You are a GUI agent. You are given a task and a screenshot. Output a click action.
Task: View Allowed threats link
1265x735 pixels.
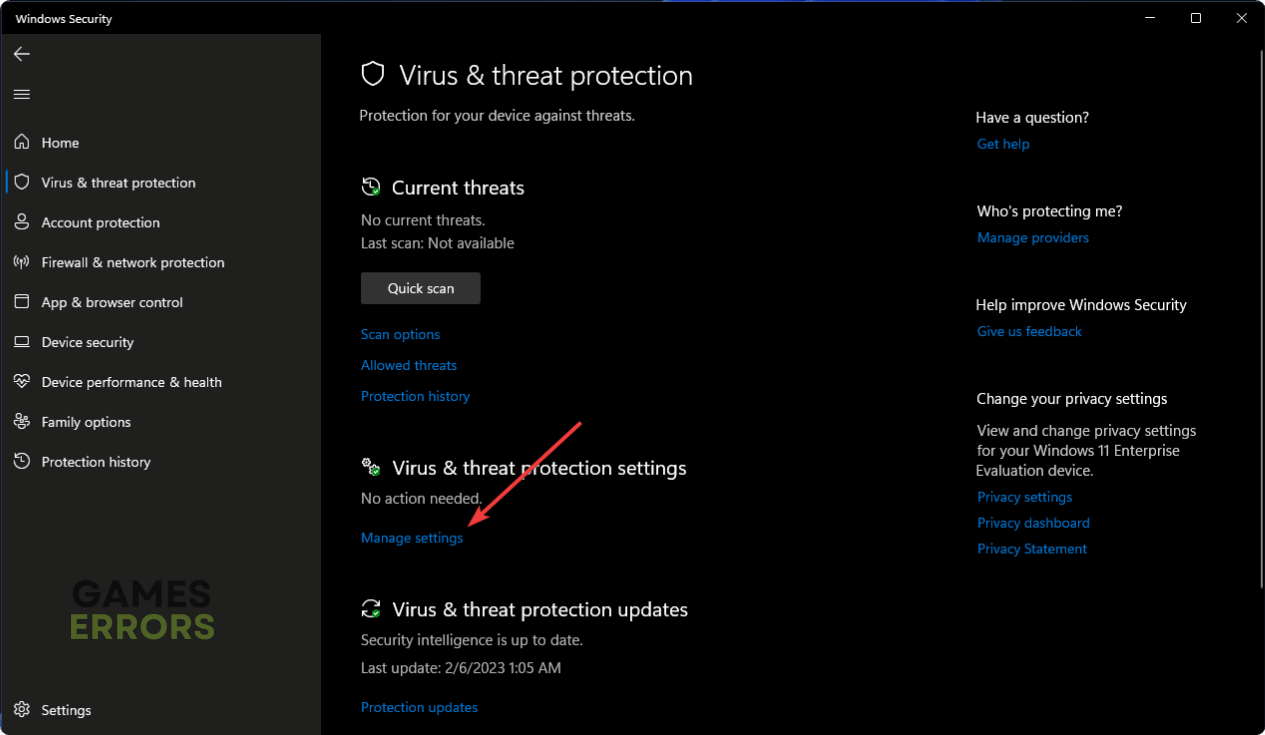(x=409, y=365)
